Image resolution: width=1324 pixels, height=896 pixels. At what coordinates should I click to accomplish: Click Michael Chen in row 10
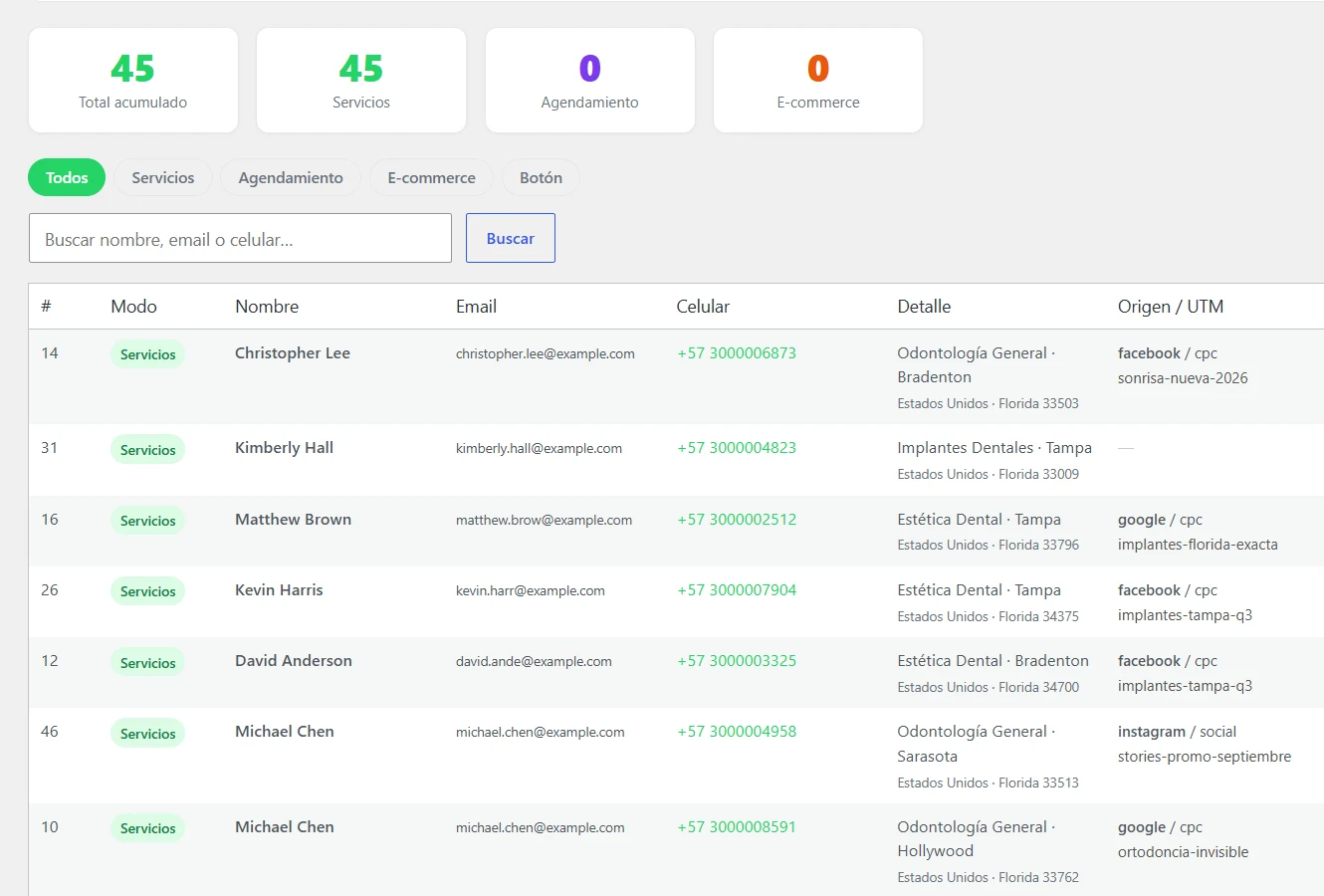(285, 827)
